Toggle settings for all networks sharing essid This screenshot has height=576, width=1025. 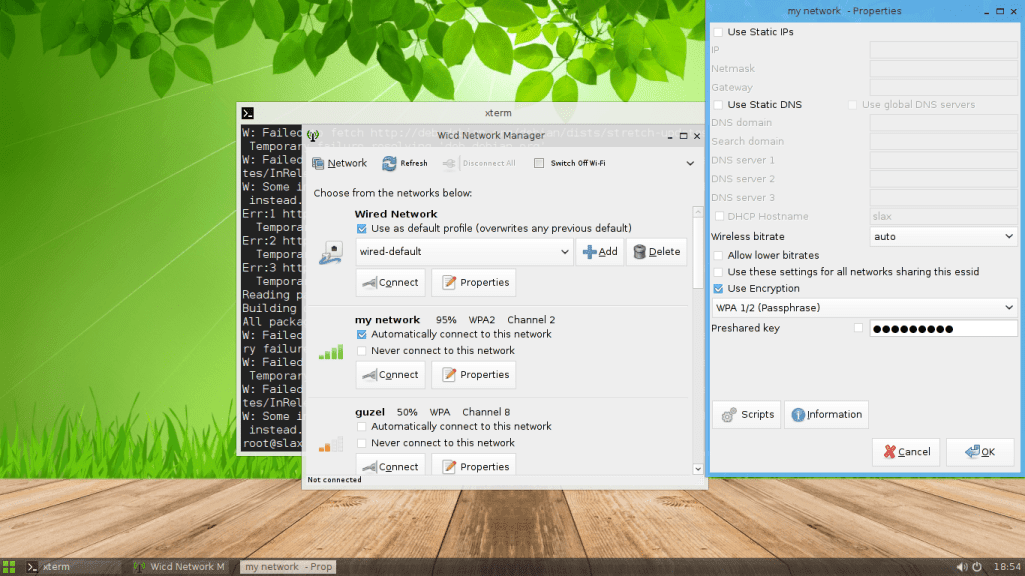pyautogui.click(x=718, y=272)
